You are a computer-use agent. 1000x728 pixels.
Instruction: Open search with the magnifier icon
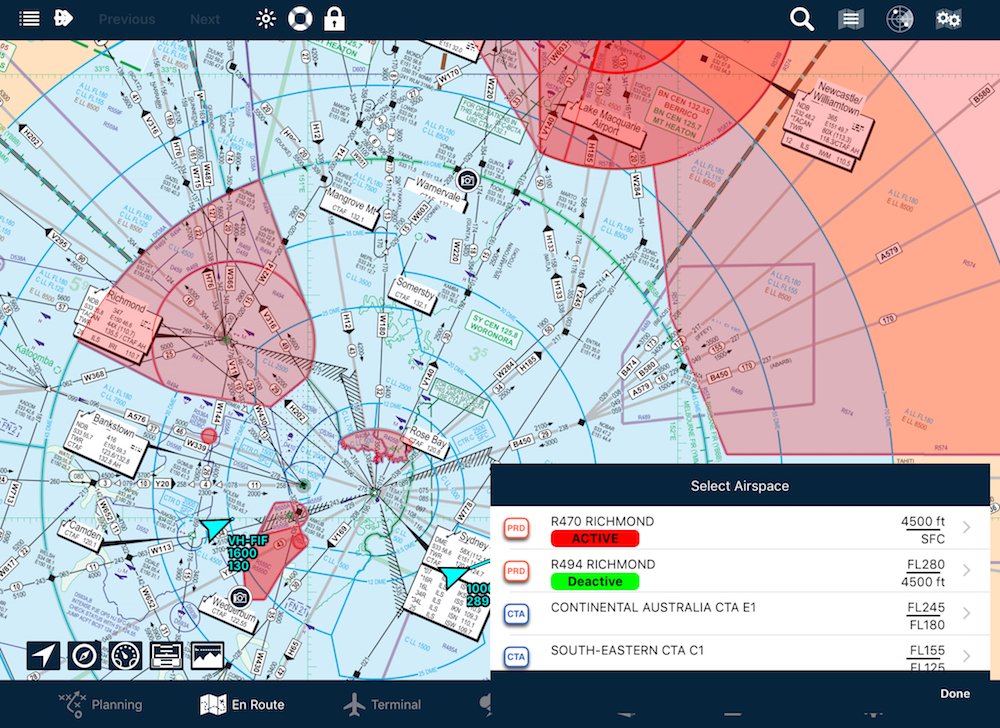(802, 19)
